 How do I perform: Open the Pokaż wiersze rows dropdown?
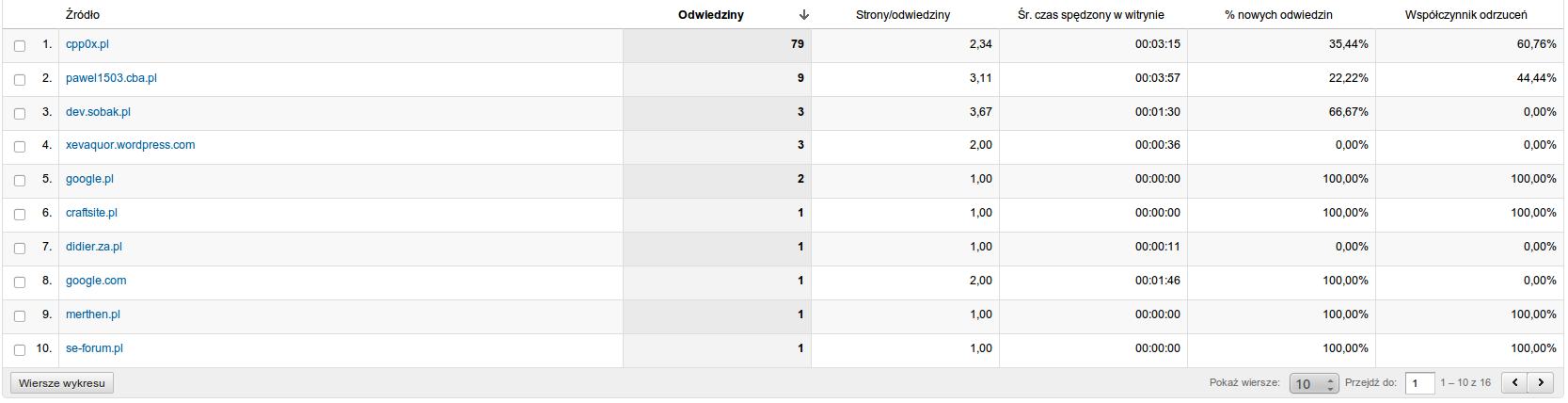pyautogui.click(x=1314, y=383)
